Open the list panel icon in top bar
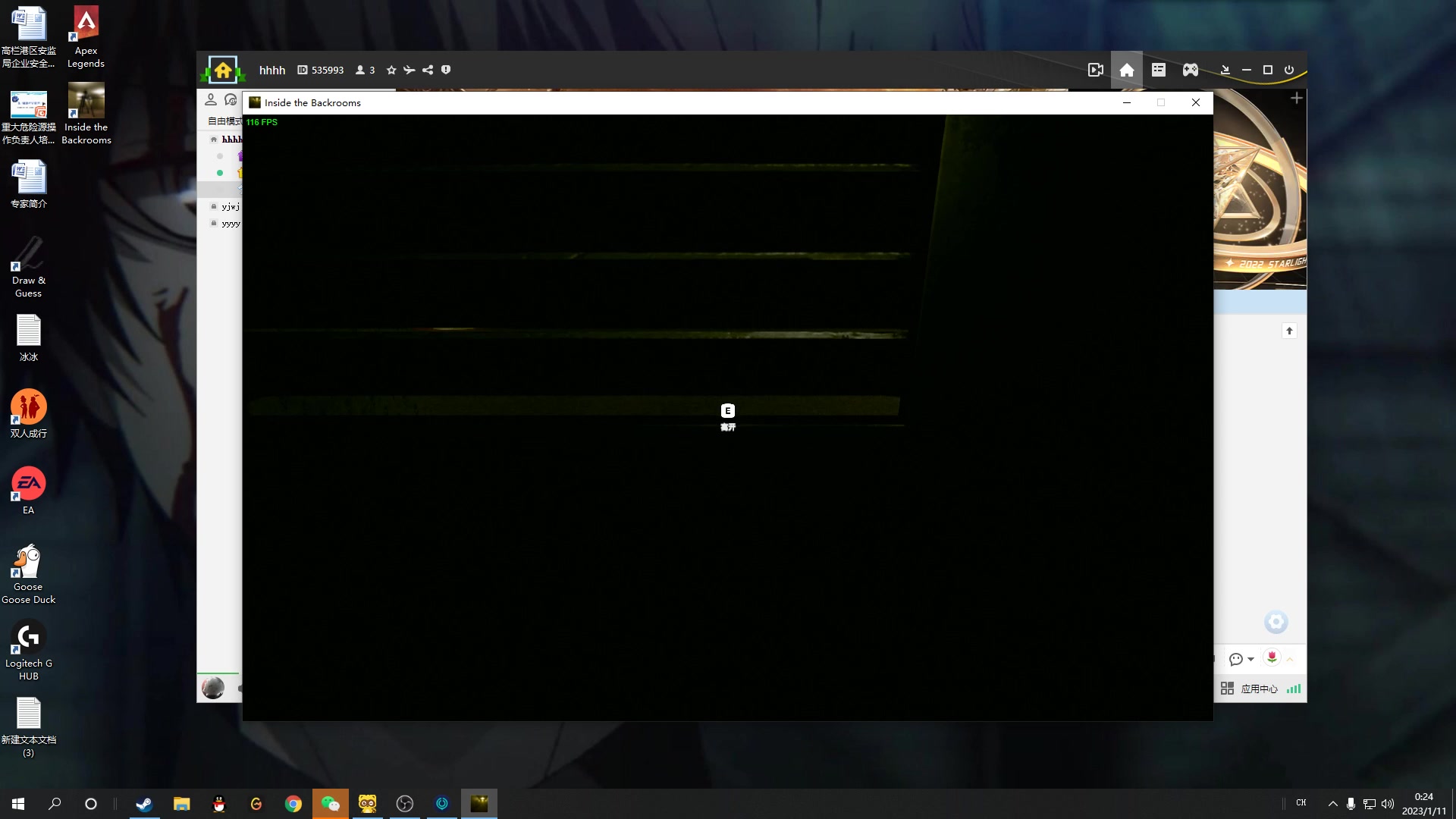Screen dimensions: 1456x819 click(1158, 70)
